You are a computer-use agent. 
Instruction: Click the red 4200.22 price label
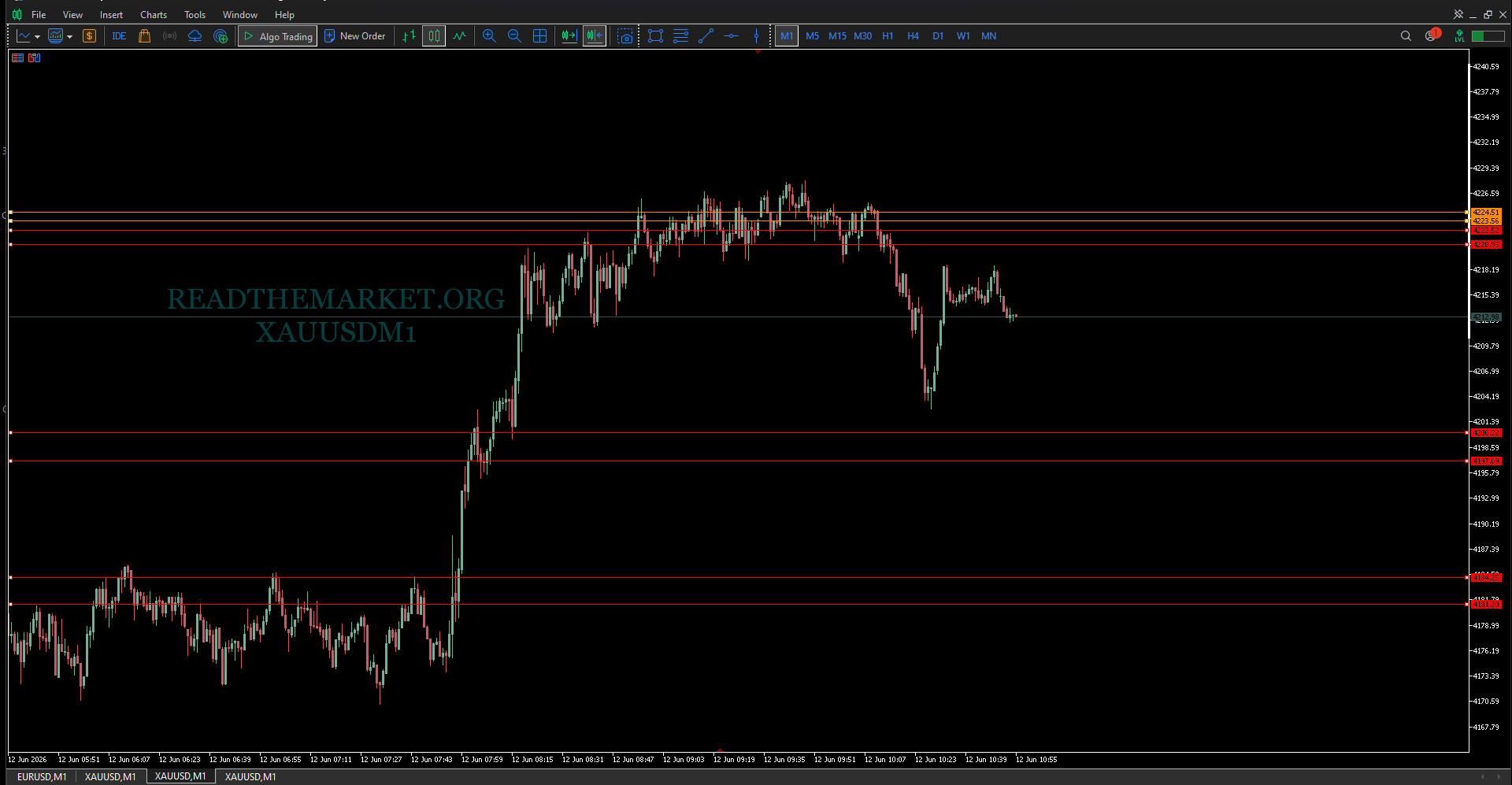(x=1486, y=433)
